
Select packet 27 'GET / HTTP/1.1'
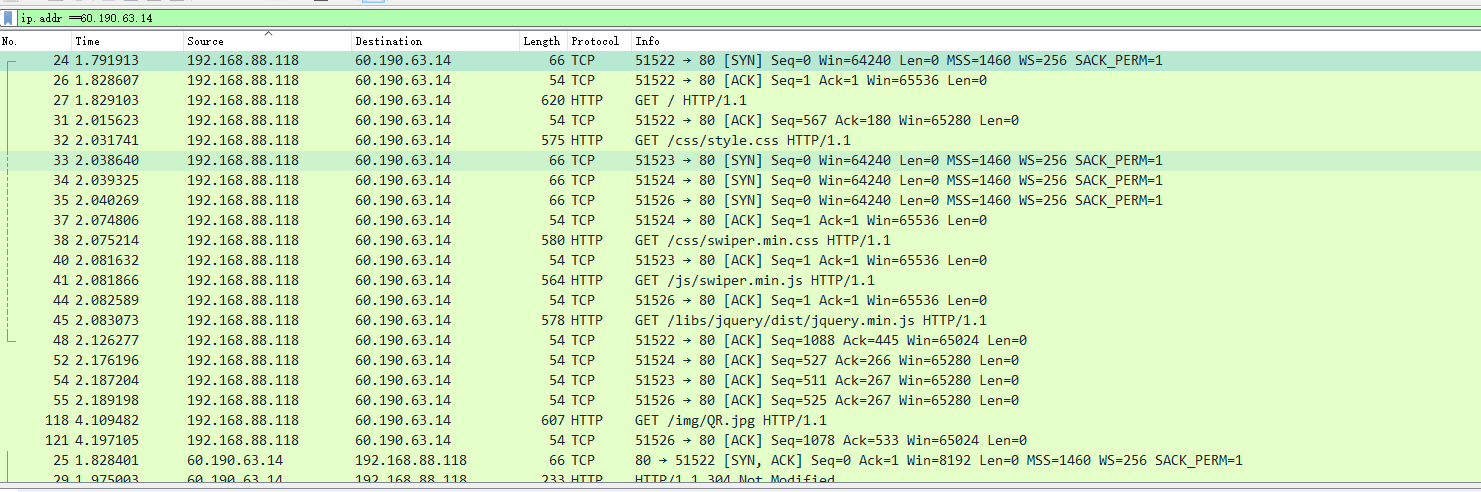point(740,100)
